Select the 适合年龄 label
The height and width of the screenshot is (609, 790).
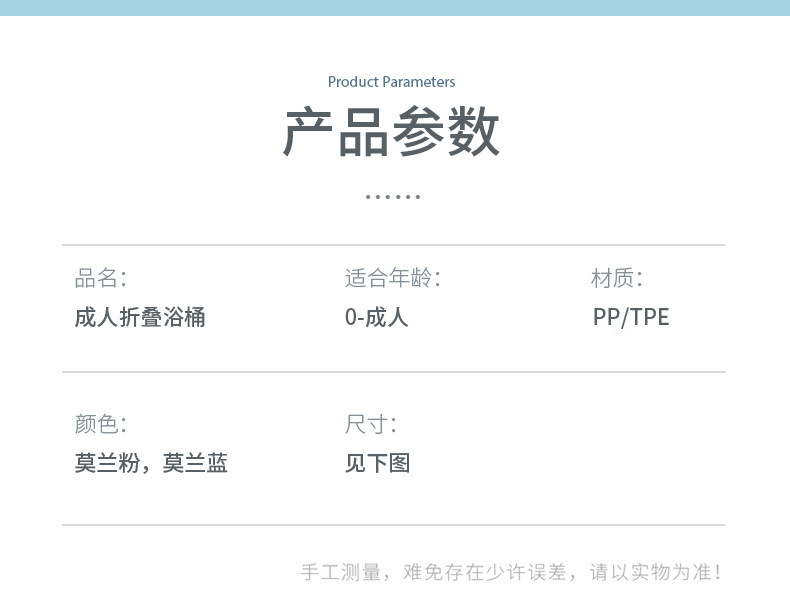tap(393, 278)
